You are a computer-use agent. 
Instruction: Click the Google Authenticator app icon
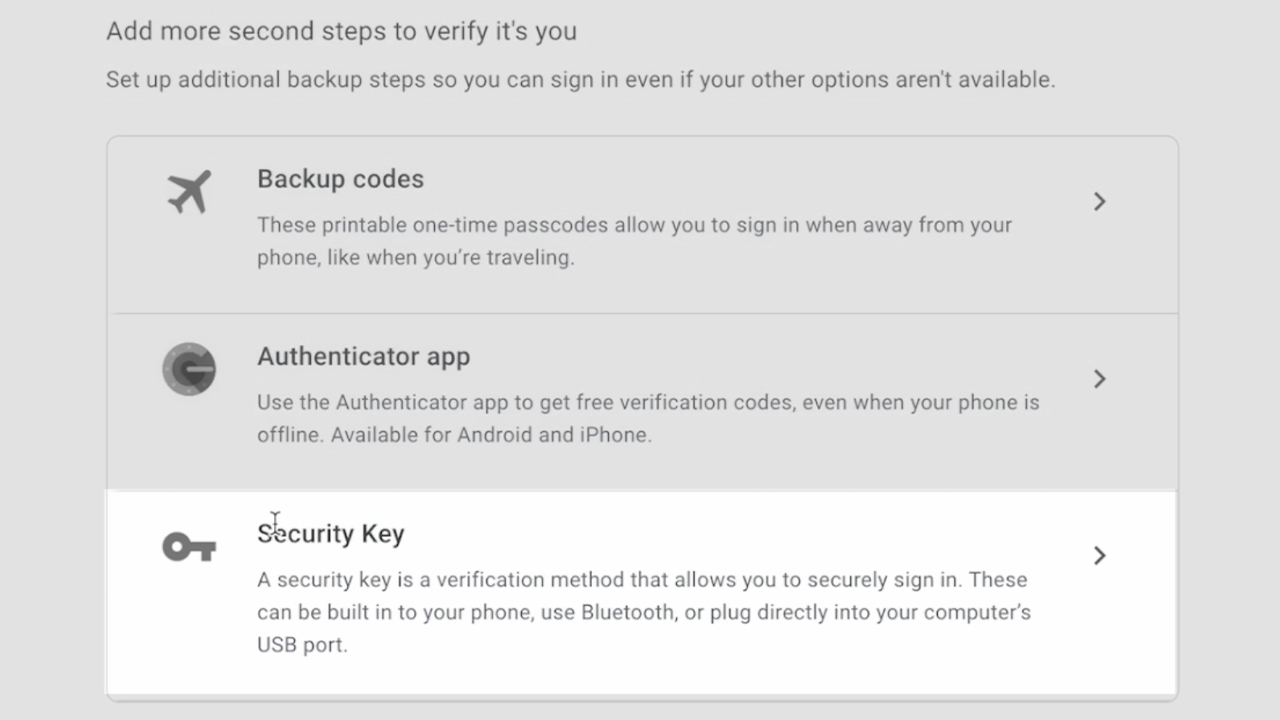coord(189,369)
